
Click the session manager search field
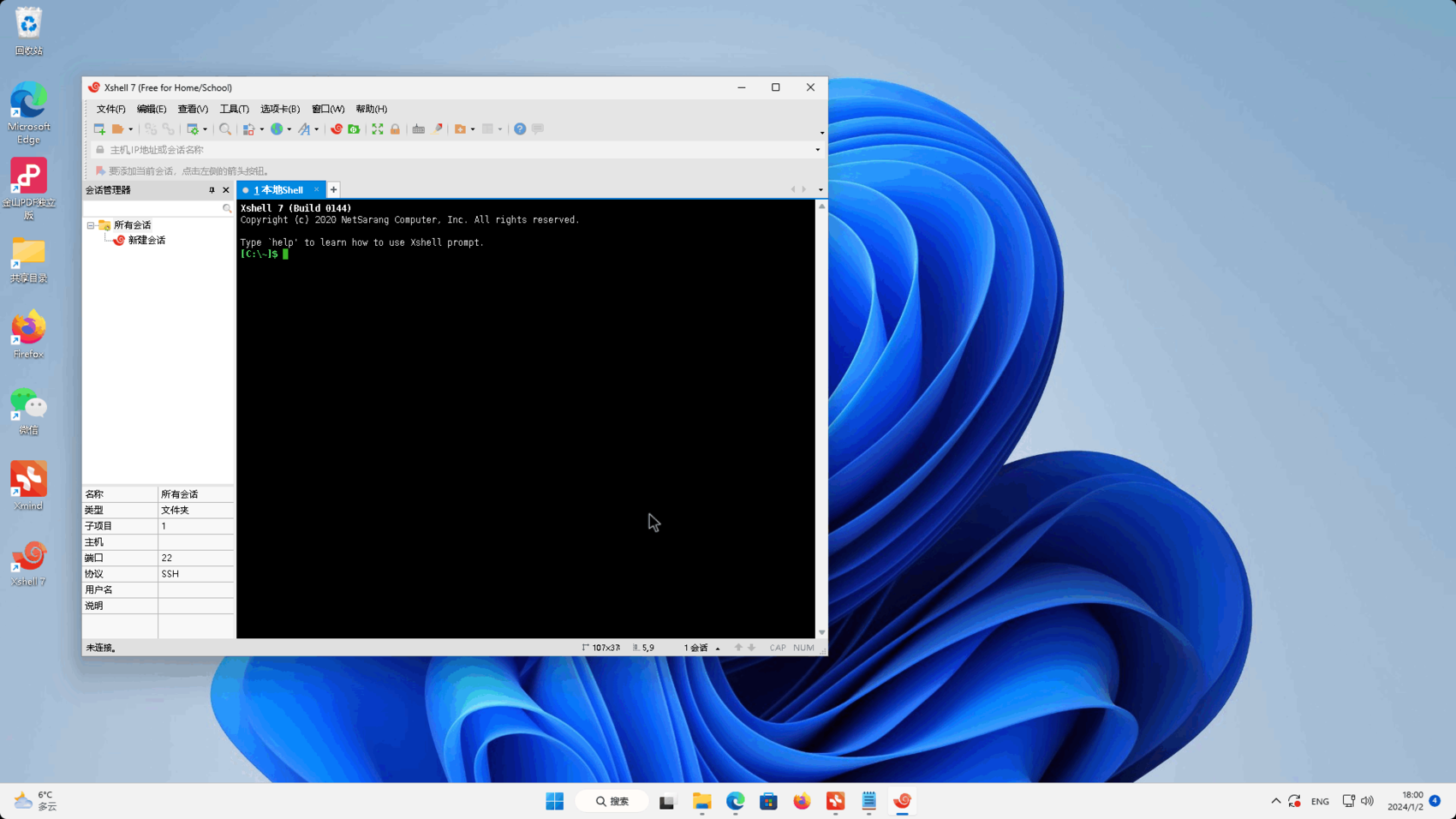pyautogui.click(x=158, y=208)
